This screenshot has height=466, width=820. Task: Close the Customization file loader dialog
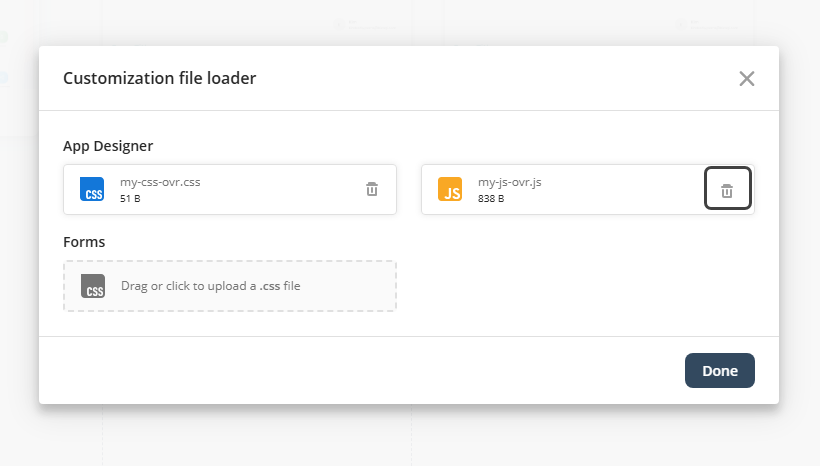coord(746,79)
